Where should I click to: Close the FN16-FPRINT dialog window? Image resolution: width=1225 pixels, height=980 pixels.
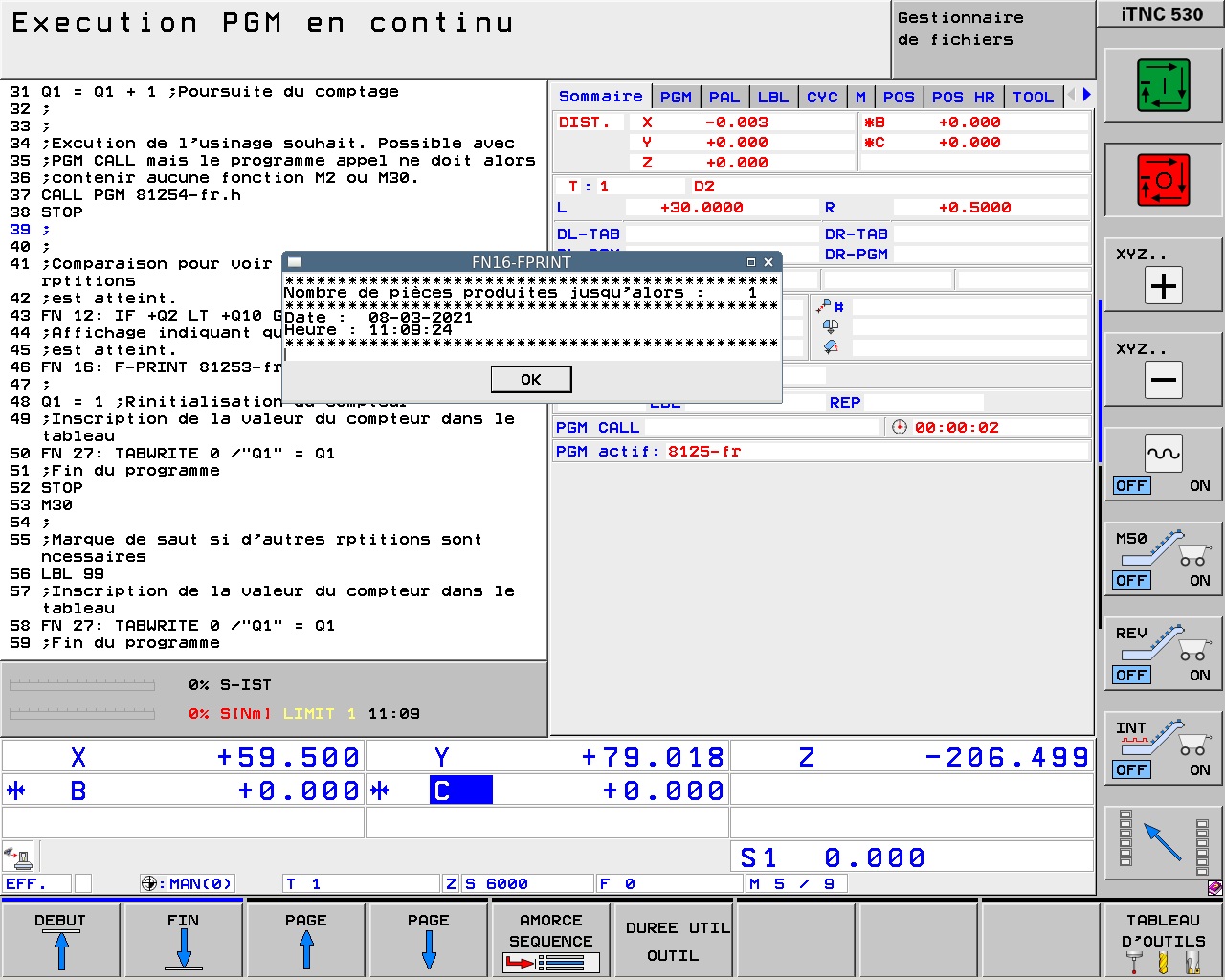768,262
